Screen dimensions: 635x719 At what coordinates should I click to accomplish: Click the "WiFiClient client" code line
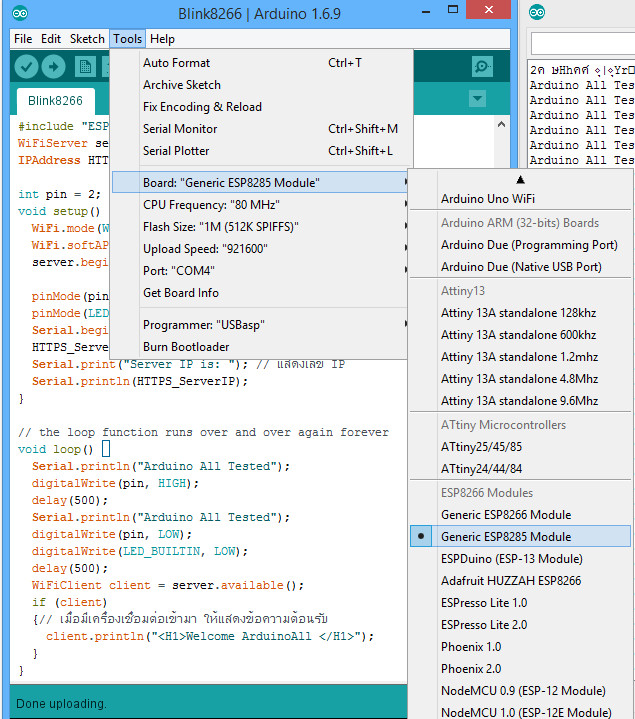168,585
